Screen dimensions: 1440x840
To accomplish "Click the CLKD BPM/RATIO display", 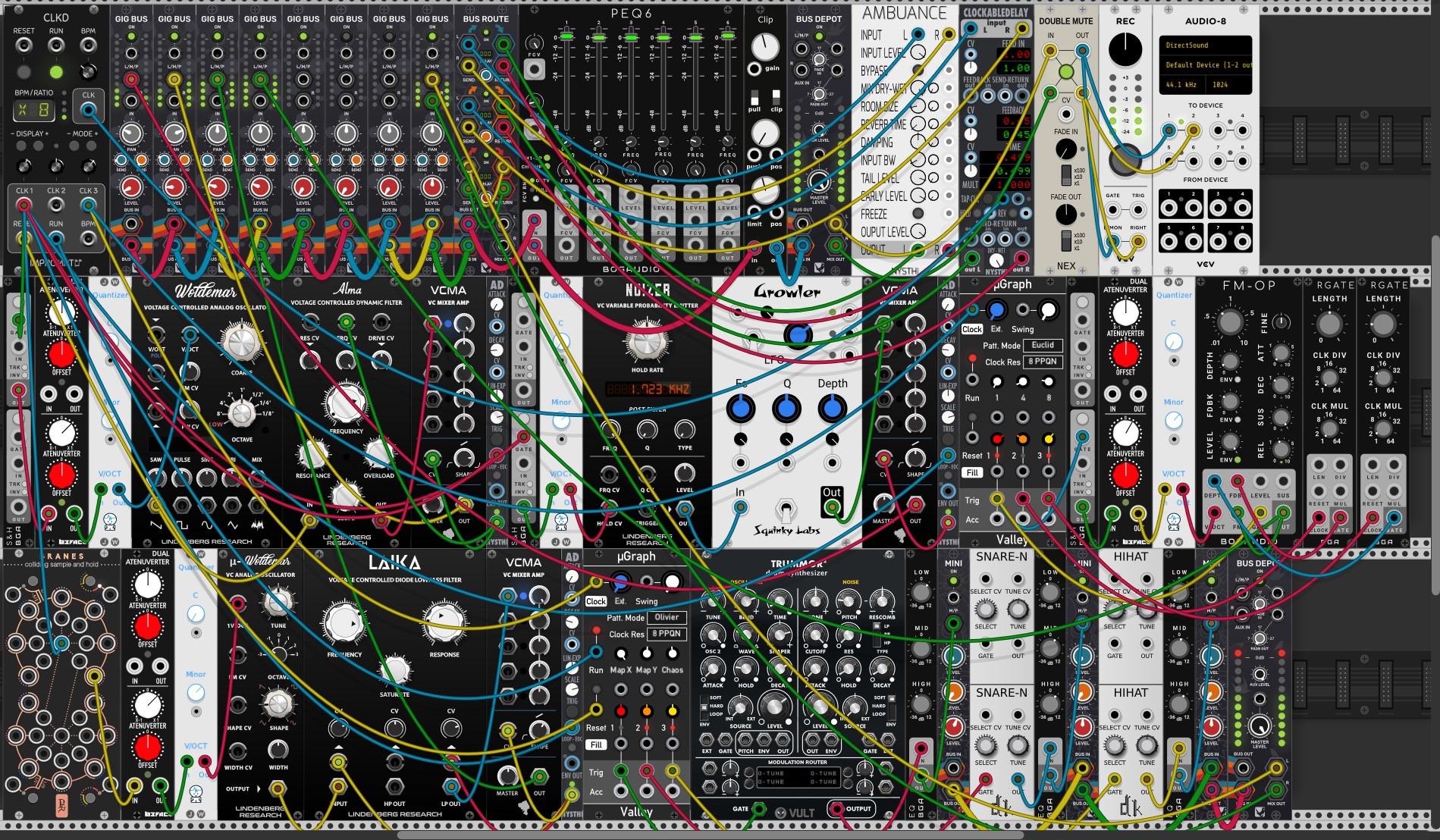I will (x=34, y=110).
